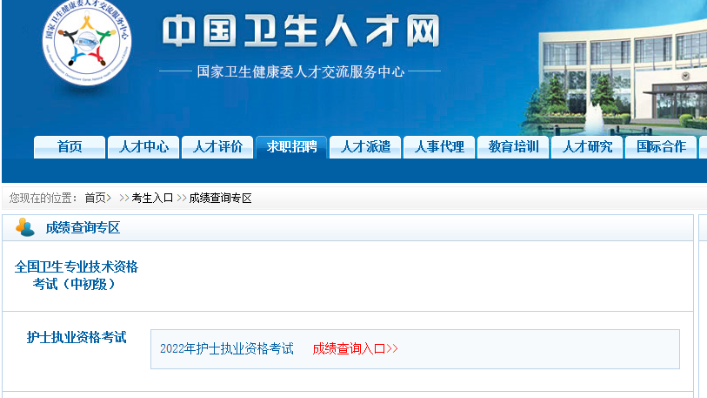
Task: Open the 教育培训 tab
Action: pyautogui.click(x=513, y=147)
